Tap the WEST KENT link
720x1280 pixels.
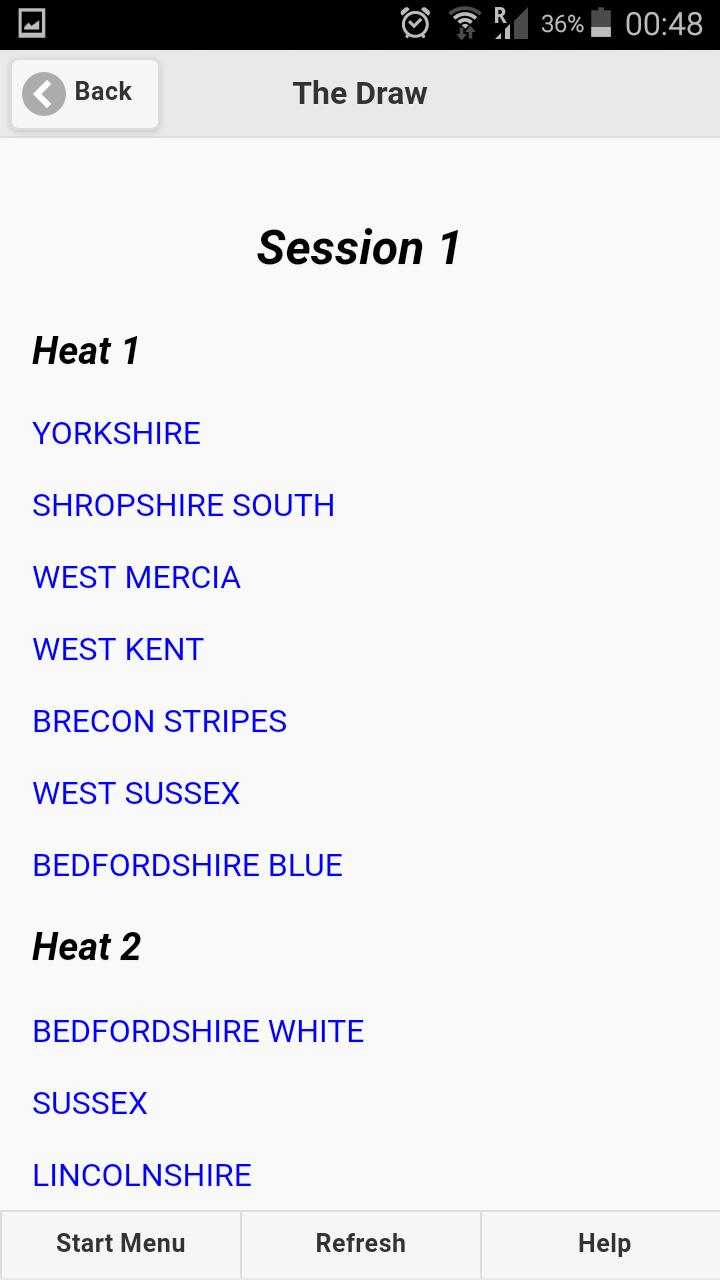click(118, 649)
